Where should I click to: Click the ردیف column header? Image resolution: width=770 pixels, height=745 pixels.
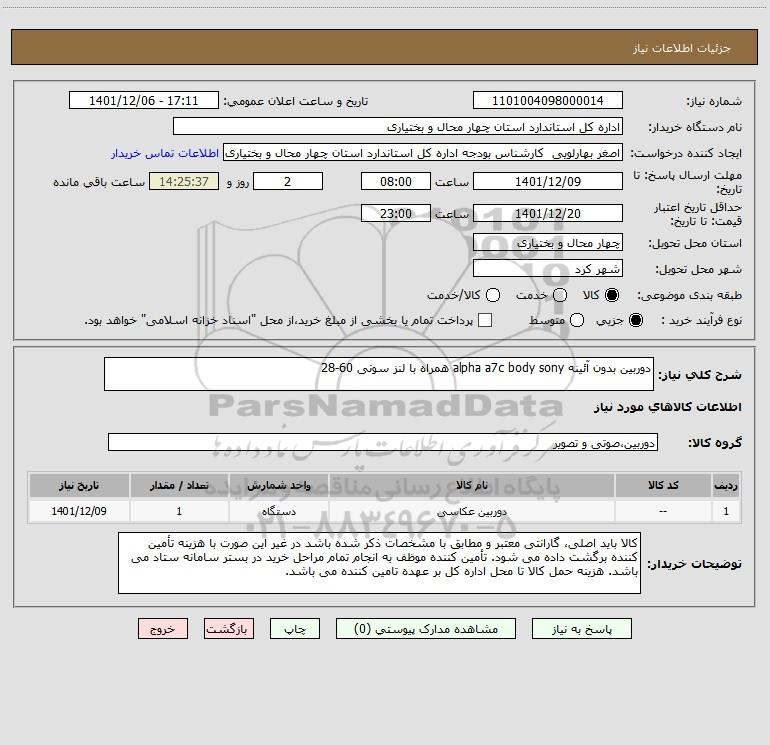click(x=726, y=485)
